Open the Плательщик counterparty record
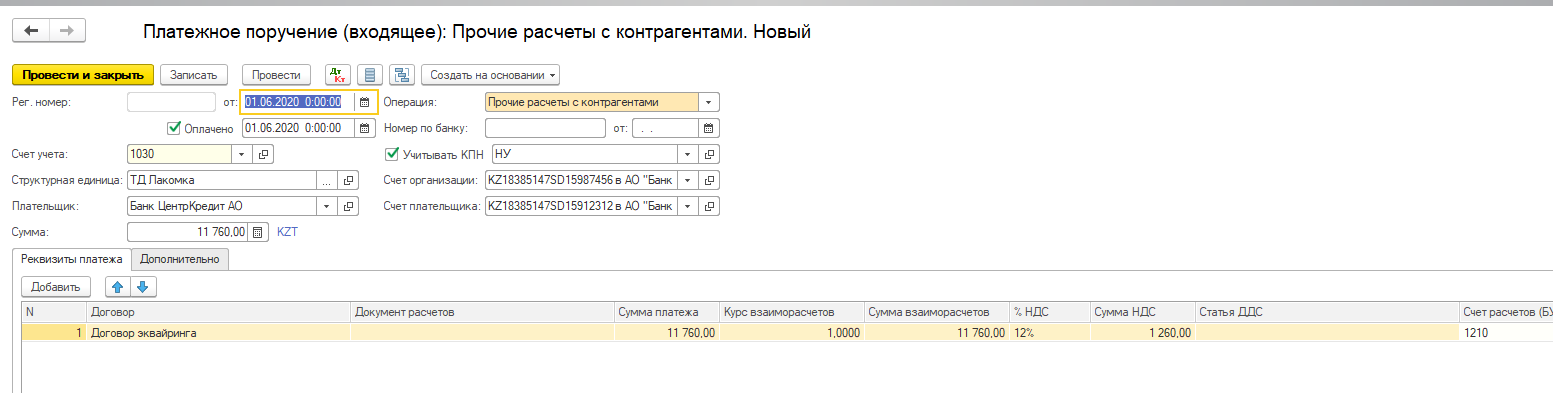This screenshot has height=393, width=1553. click(349, 206)
